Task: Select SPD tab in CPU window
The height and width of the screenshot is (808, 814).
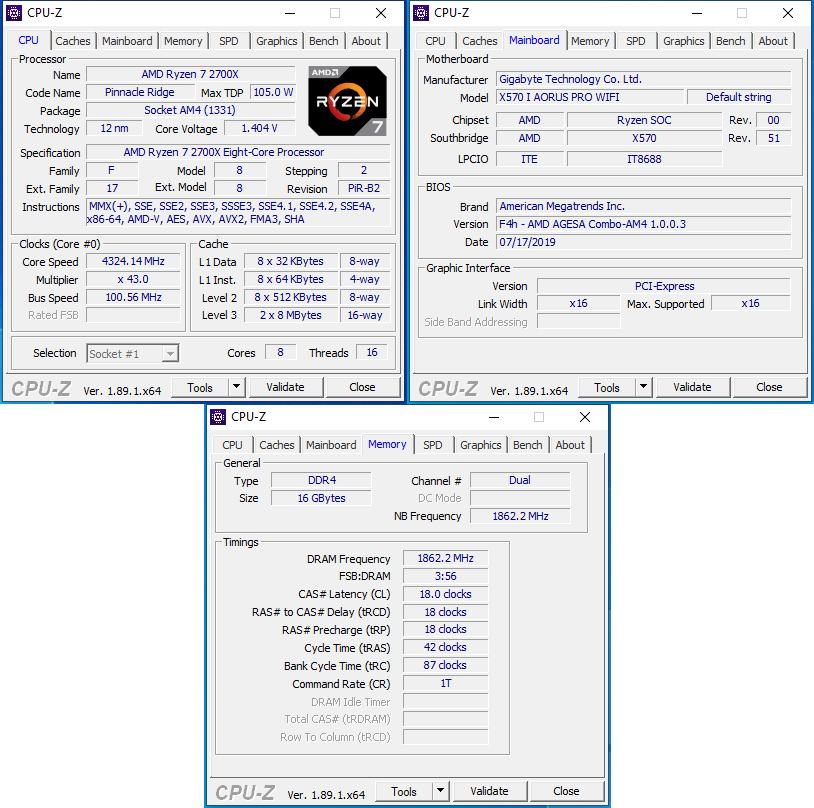Action: coord(228,41)
